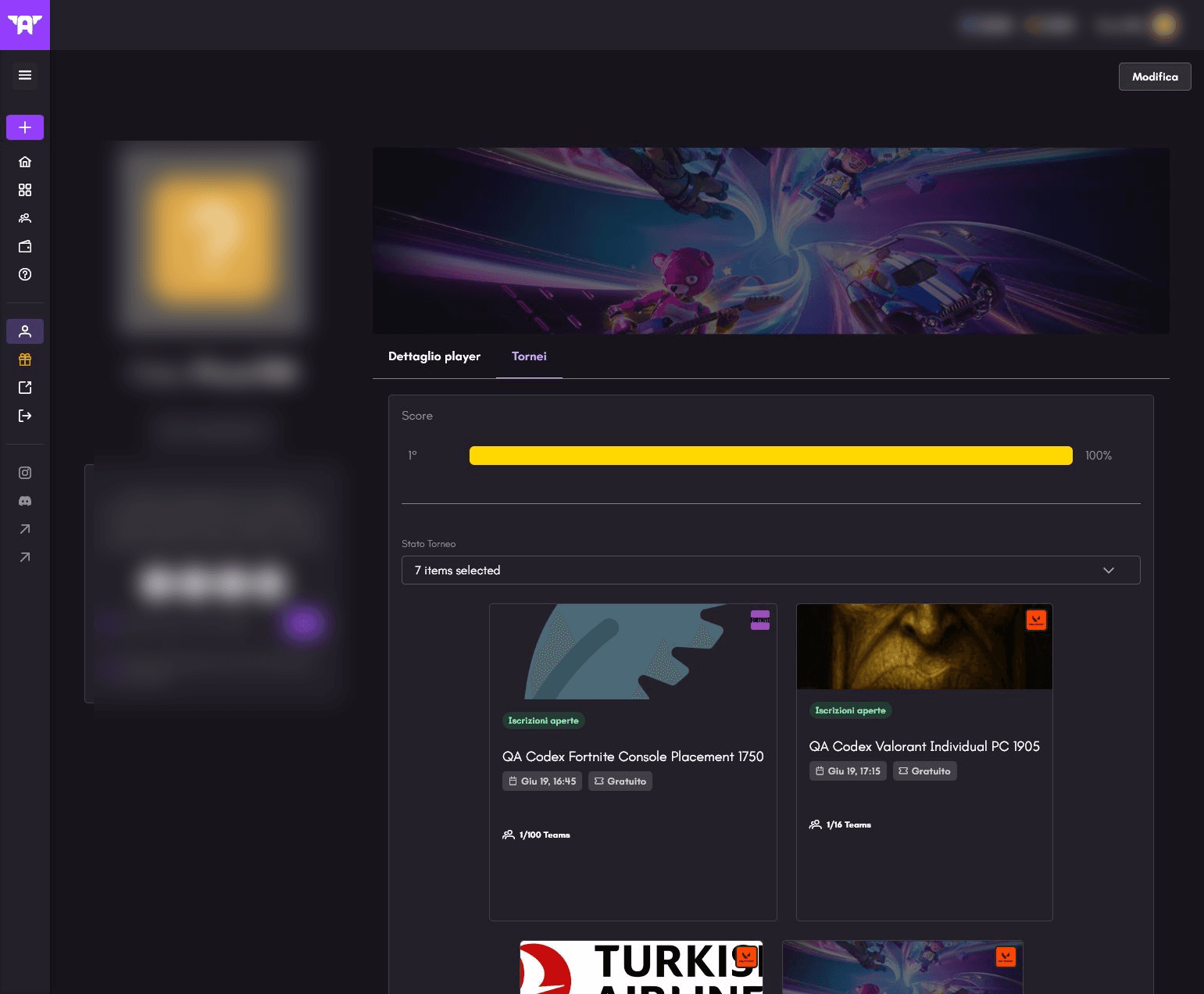This screenshot has height=994, width=1204.
Task: Click the '100%' score value
Action: coord(1099,456)
